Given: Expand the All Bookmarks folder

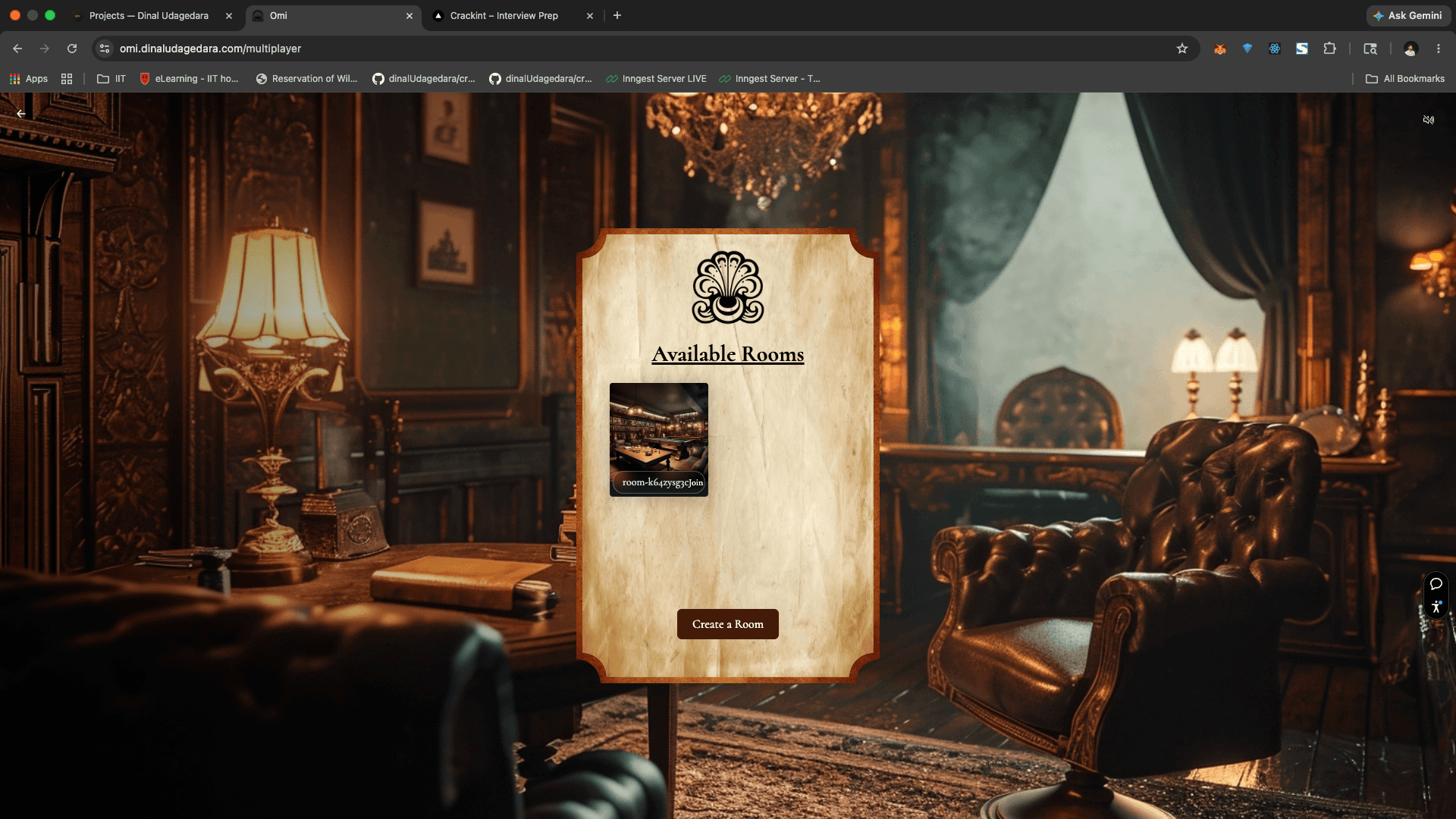Looking at the screenshot, I should pos(1405,79).
